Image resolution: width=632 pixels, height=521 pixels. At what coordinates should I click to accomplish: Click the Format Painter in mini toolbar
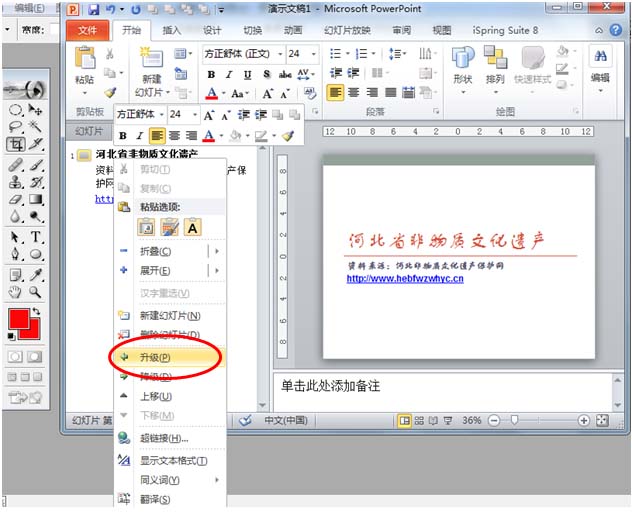coord(288,136)
